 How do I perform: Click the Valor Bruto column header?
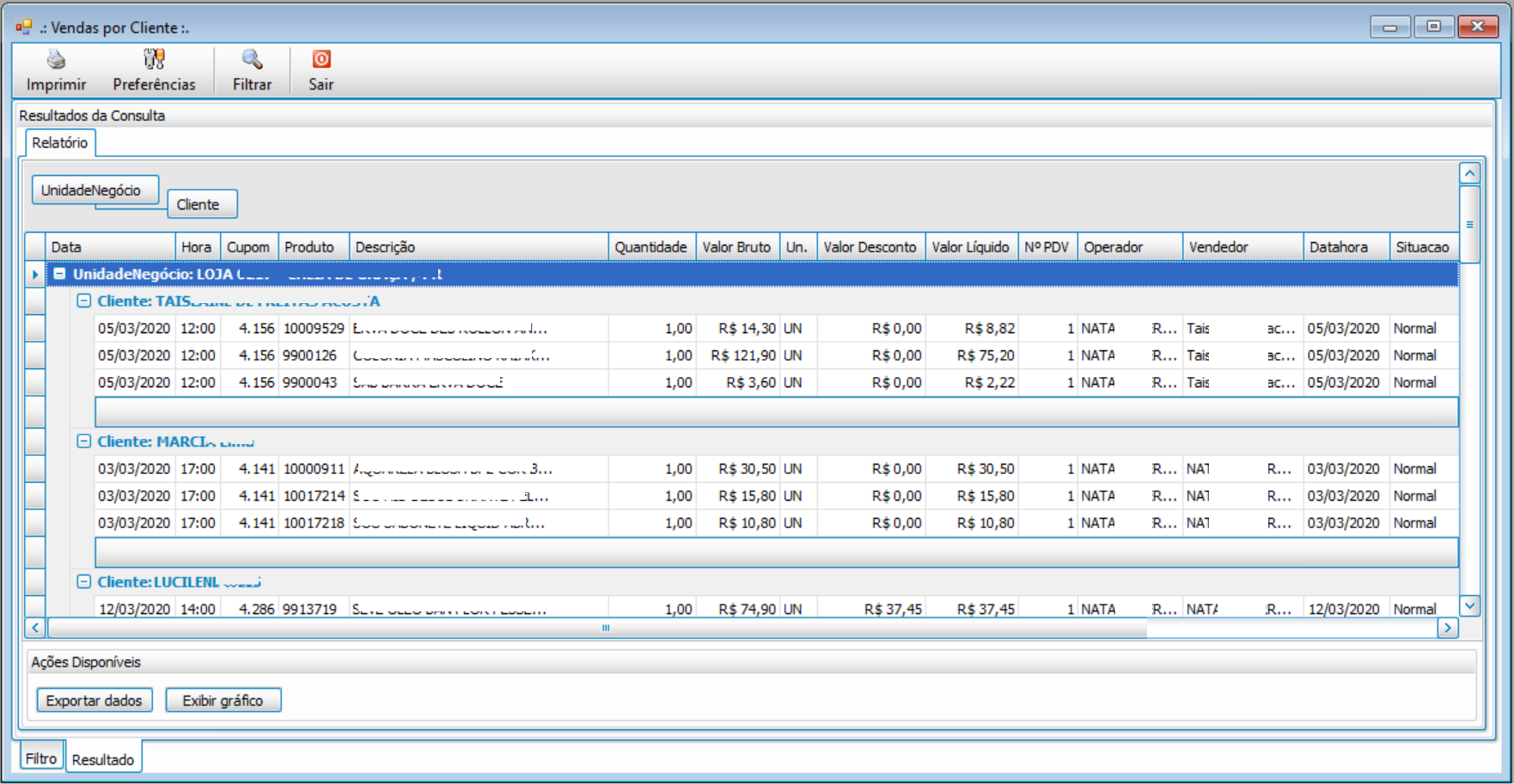point(738,246)
